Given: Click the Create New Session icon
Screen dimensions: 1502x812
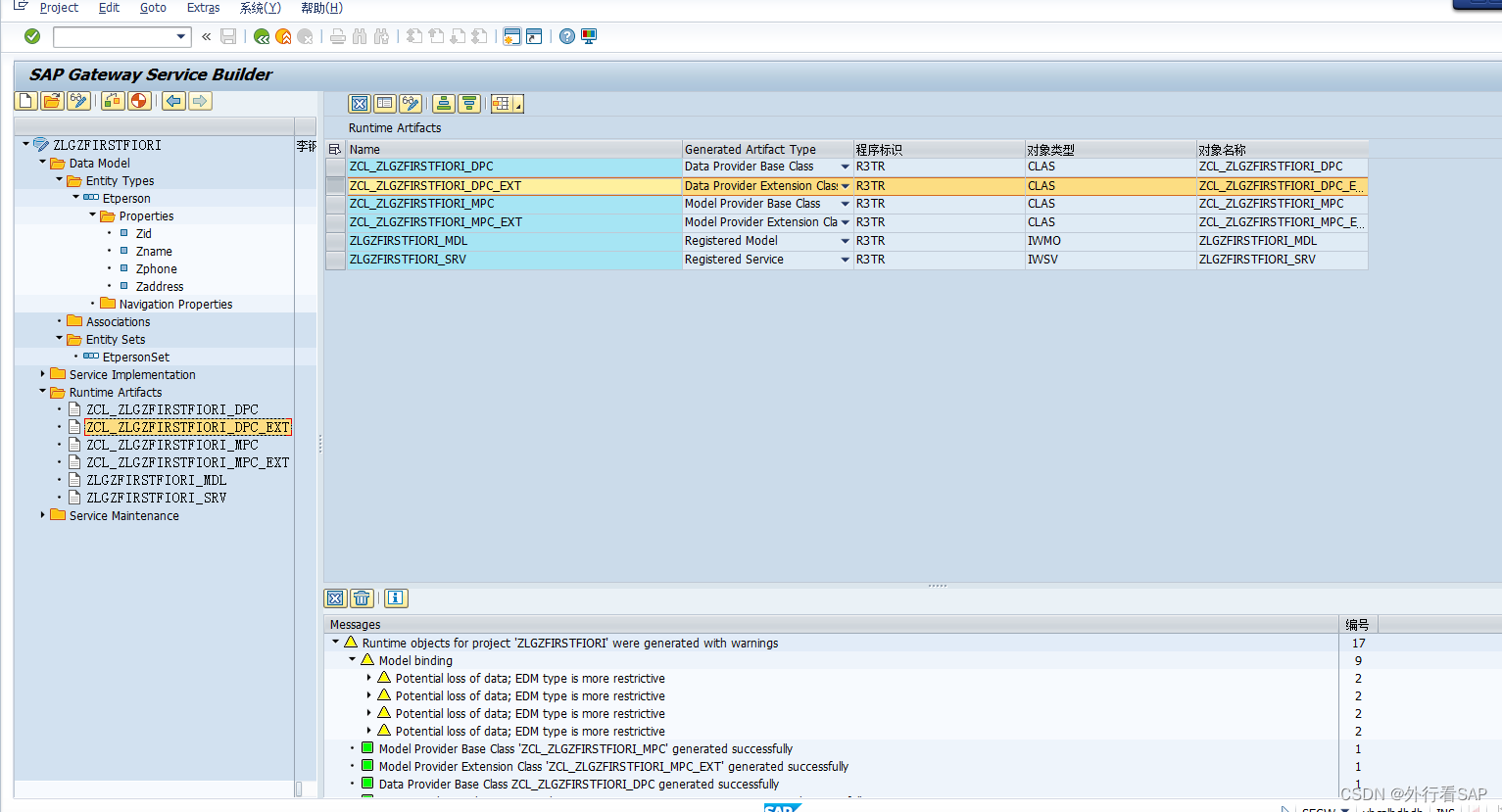Looking at the screenshot, I should [512, 36].
